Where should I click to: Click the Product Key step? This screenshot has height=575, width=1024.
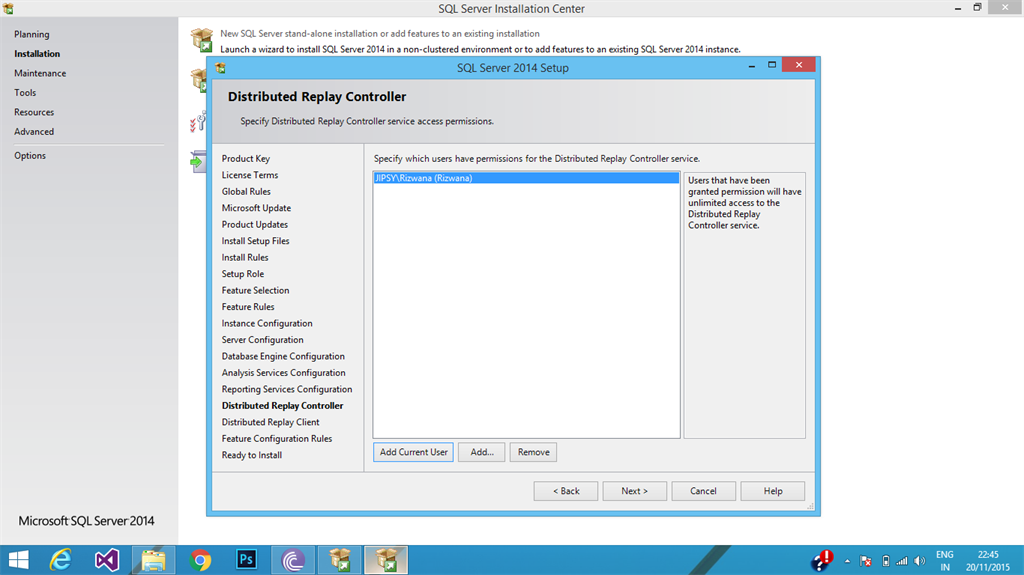click(x=246, y=159)
